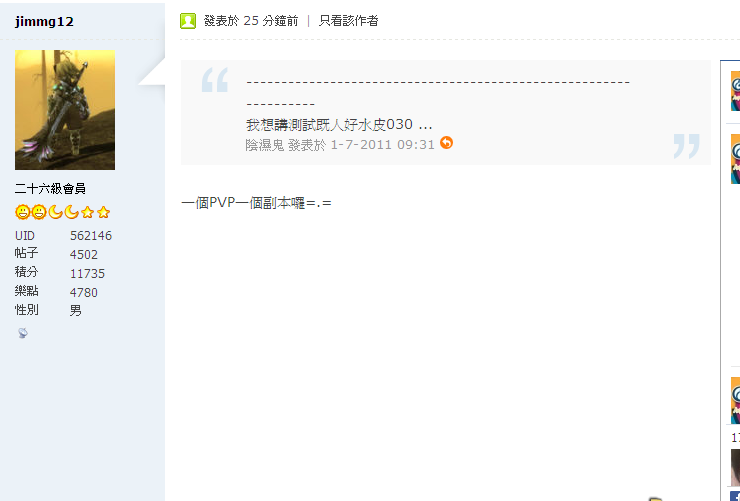Click jimmg12's game character avatar

[65, 110]
